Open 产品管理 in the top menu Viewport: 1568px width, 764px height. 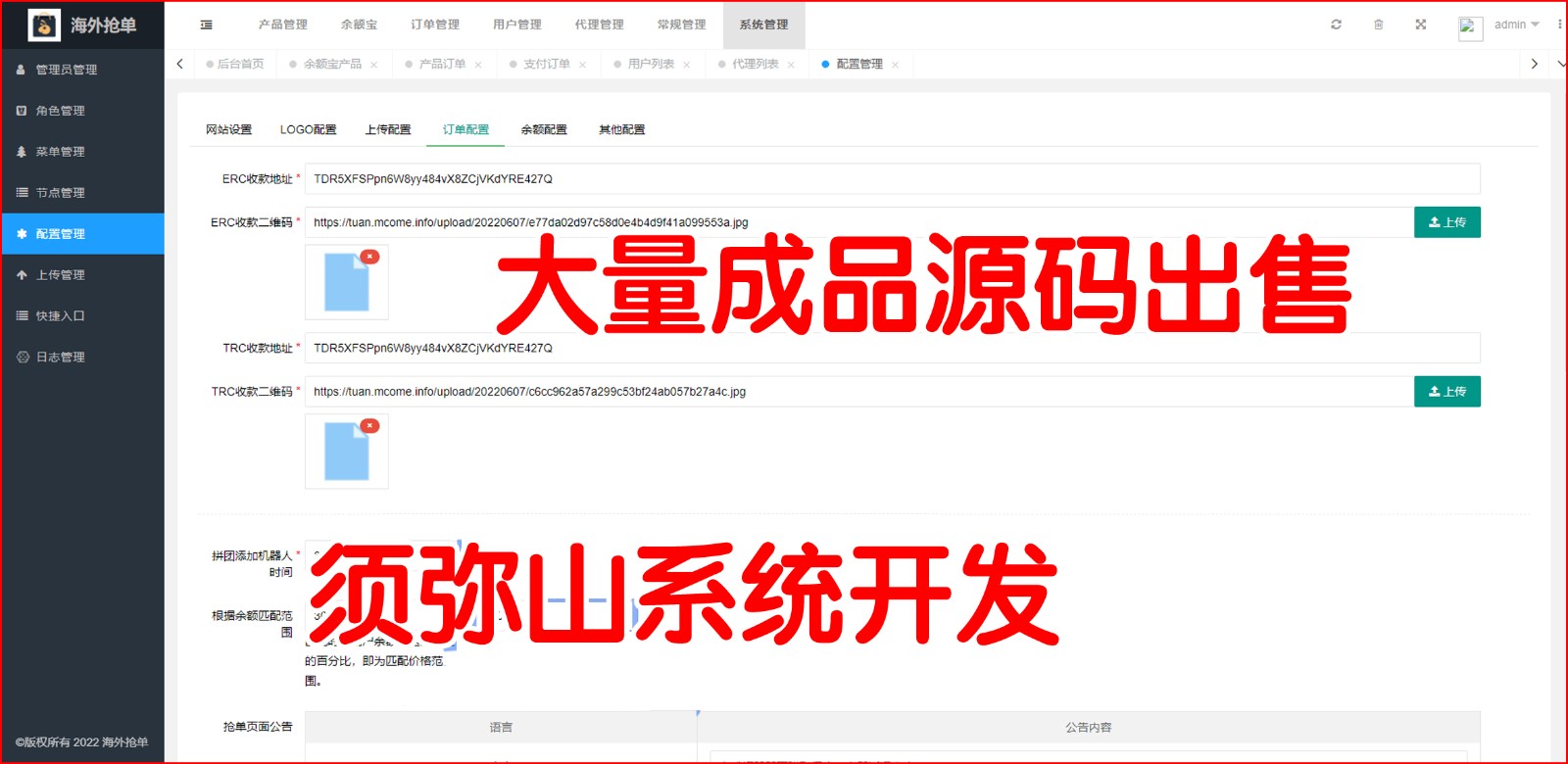(x=282, y=24)
